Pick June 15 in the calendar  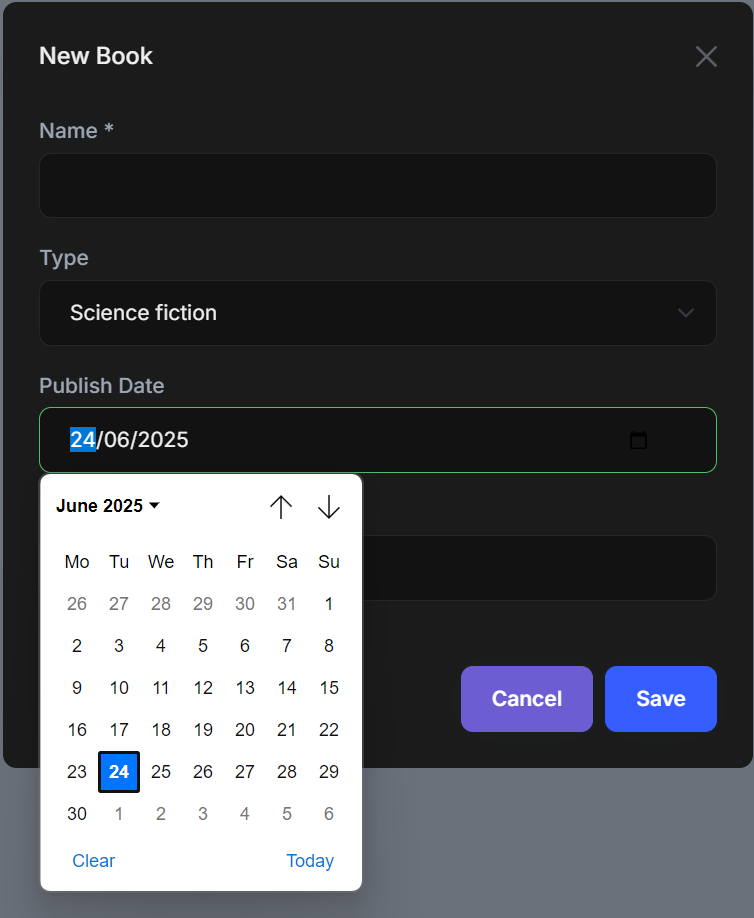329,688
